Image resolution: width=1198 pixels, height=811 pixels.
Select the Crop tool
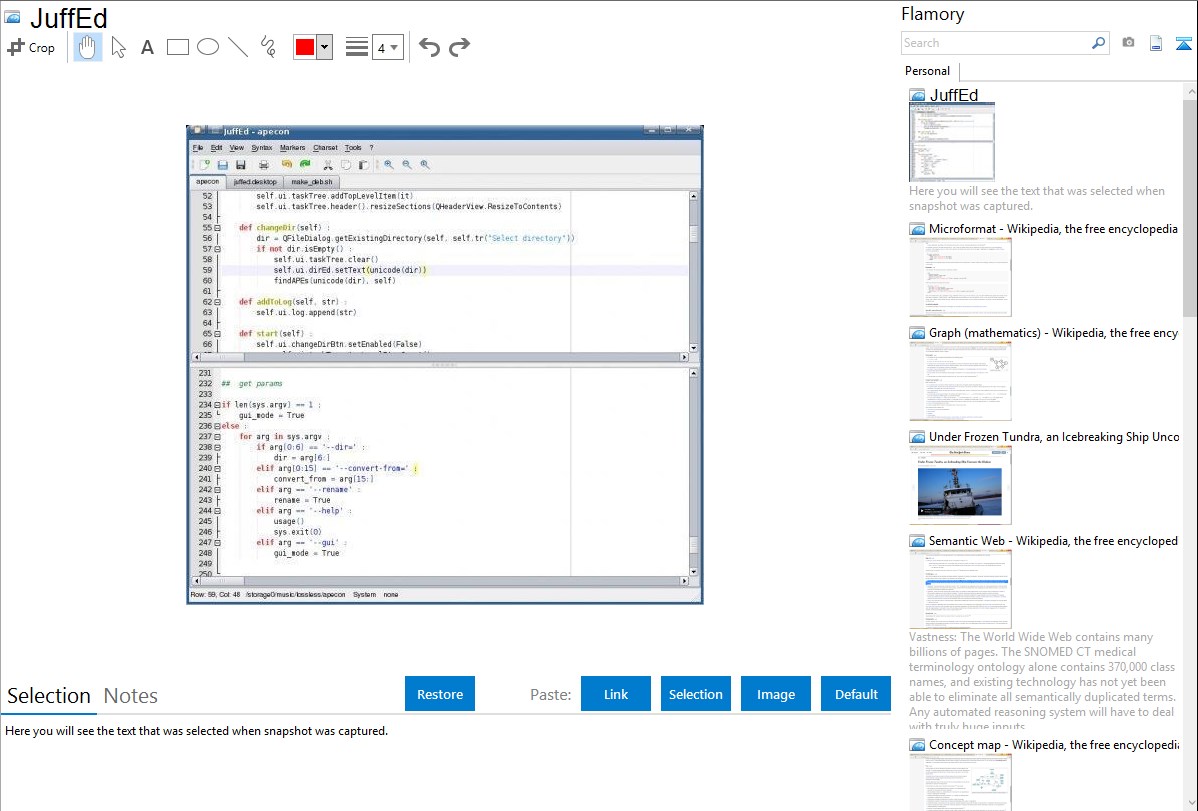[x=31, y=47]
